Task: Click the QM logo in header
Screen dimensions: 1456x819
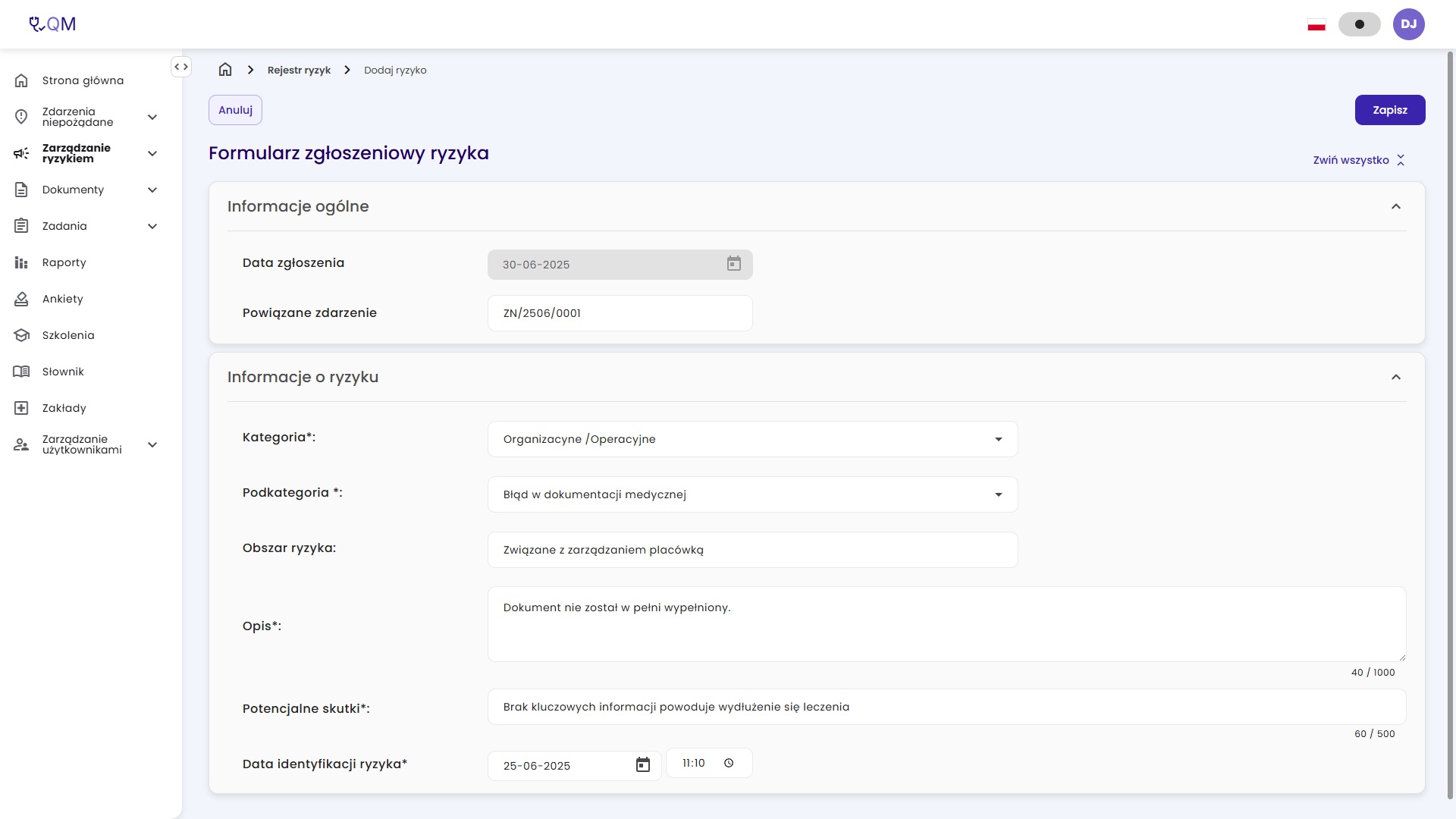Action: click(52, 24)
